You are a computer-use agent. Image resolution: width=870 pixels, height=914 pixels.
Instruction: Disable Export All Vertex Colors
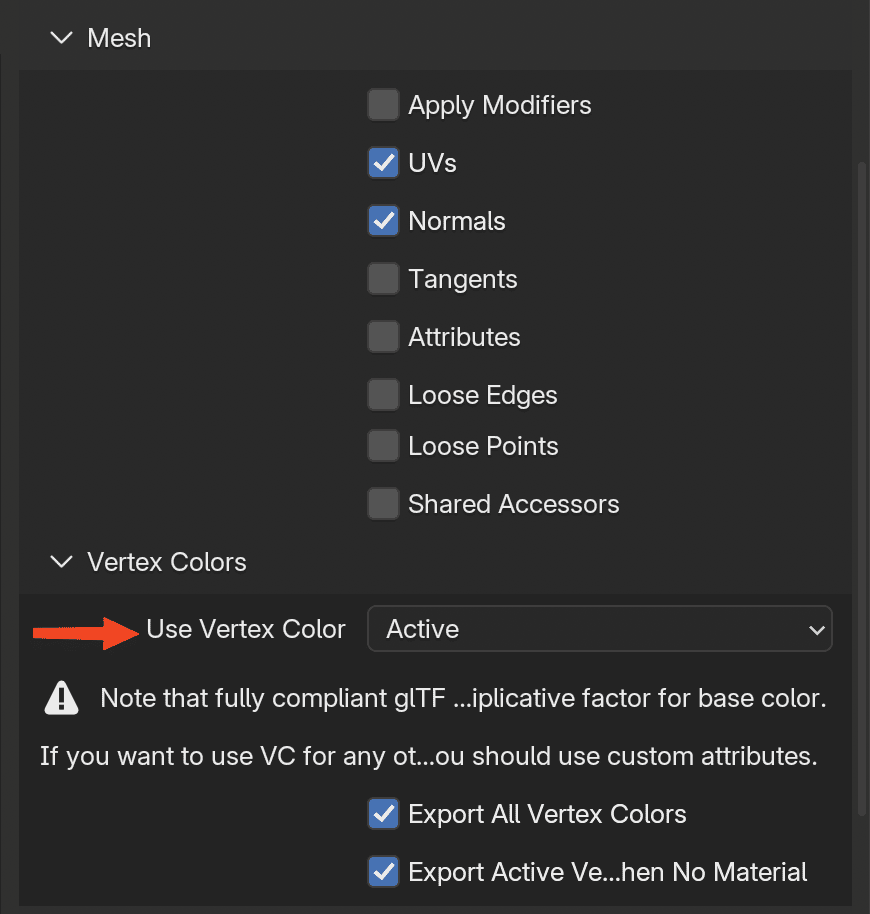(x=383, y=813)
